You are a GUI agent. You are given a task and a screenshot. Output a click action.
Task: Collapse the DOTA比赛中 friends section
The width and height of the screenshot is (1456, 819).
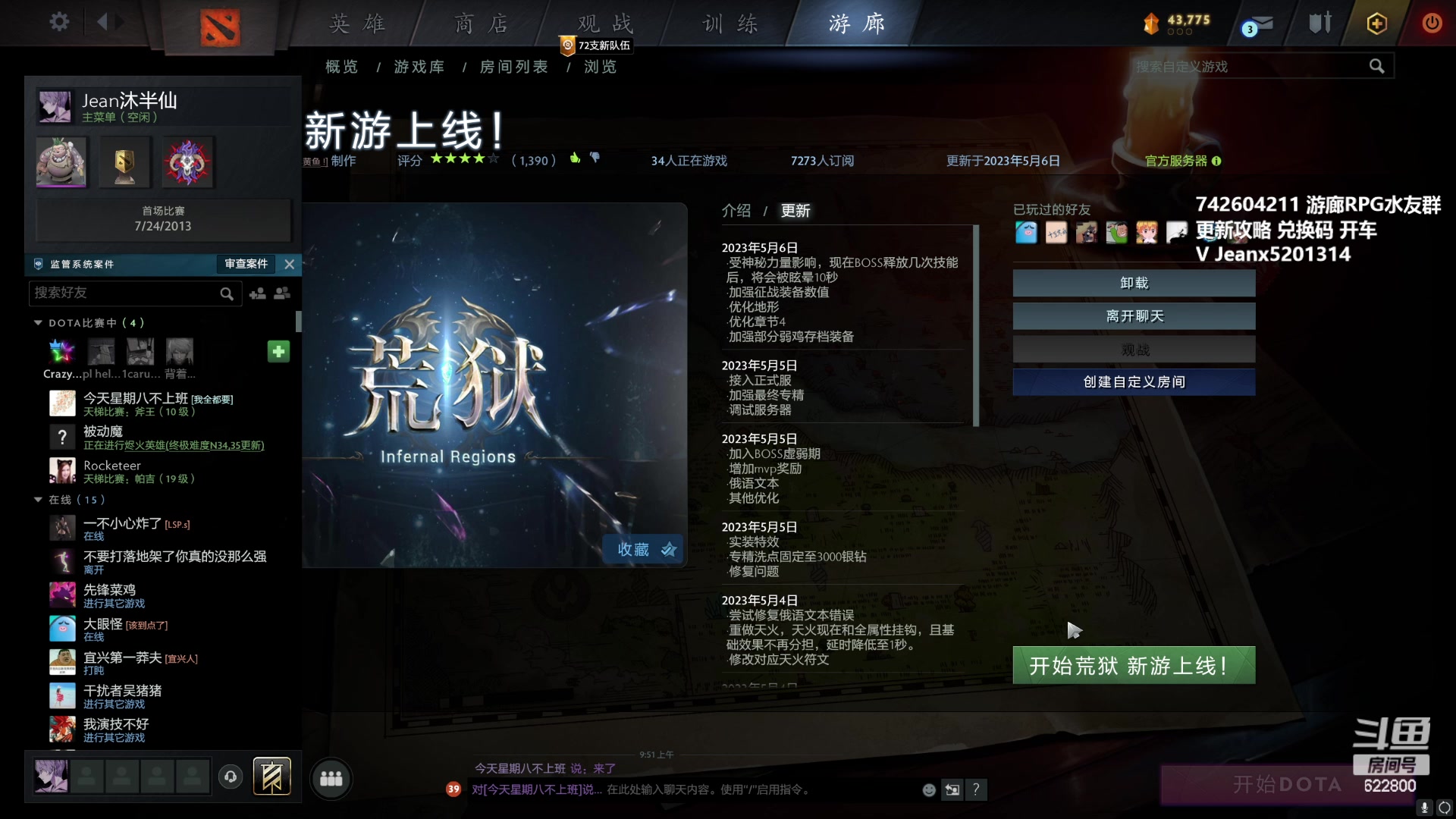pos(37,322)
